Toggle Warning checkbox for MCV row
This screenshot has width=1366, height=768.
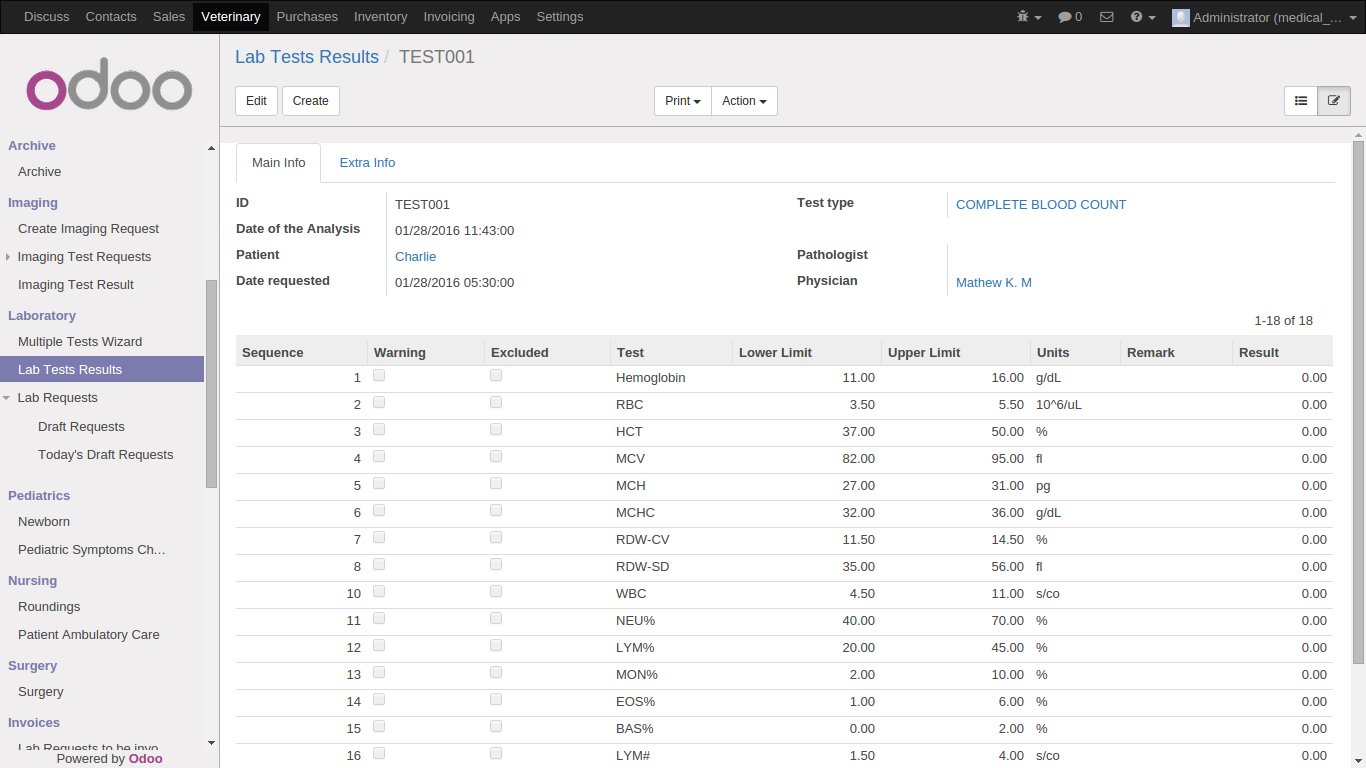click(x=379, y=457)
